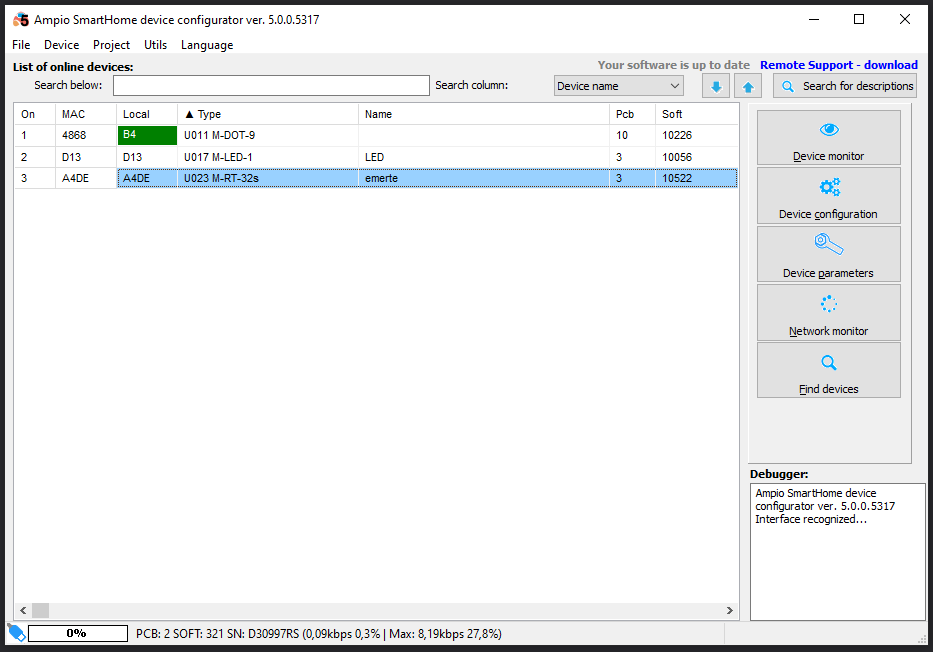Click the blue down arrow search button
The height and width of the screenshot is (652, 933).
(716, 86)
